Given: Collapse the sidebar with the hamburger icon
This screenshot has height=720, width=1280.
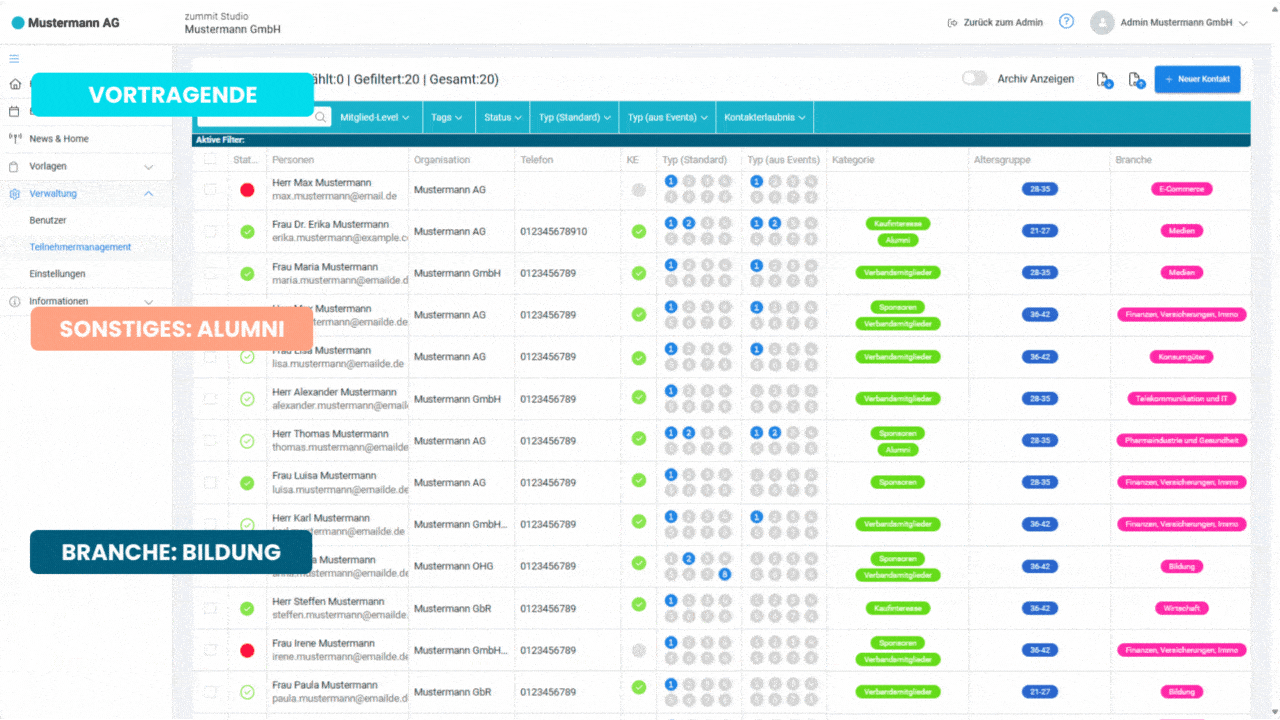Looking at the screenshot, I should pyautogui.click(x=14, y=59).
